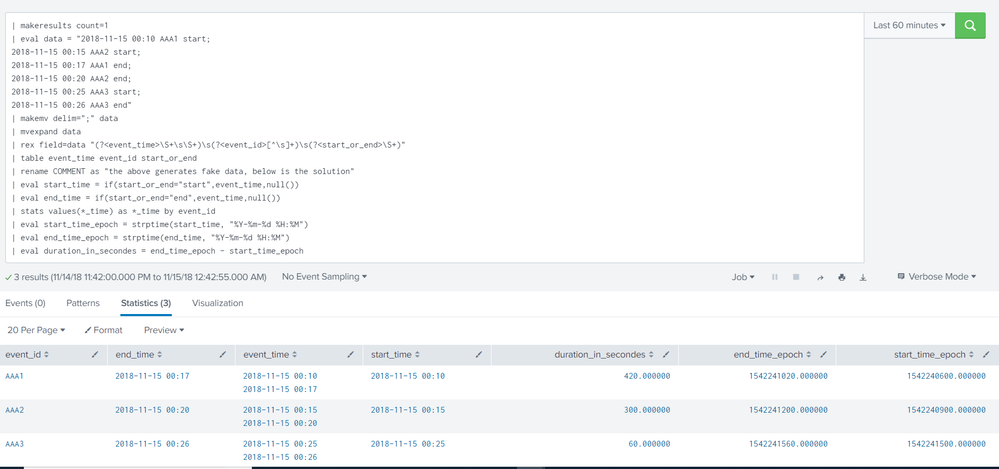The image size is (999, 469).
Task: Open the Last 60 minutes time picker
Action: point(909,26)
